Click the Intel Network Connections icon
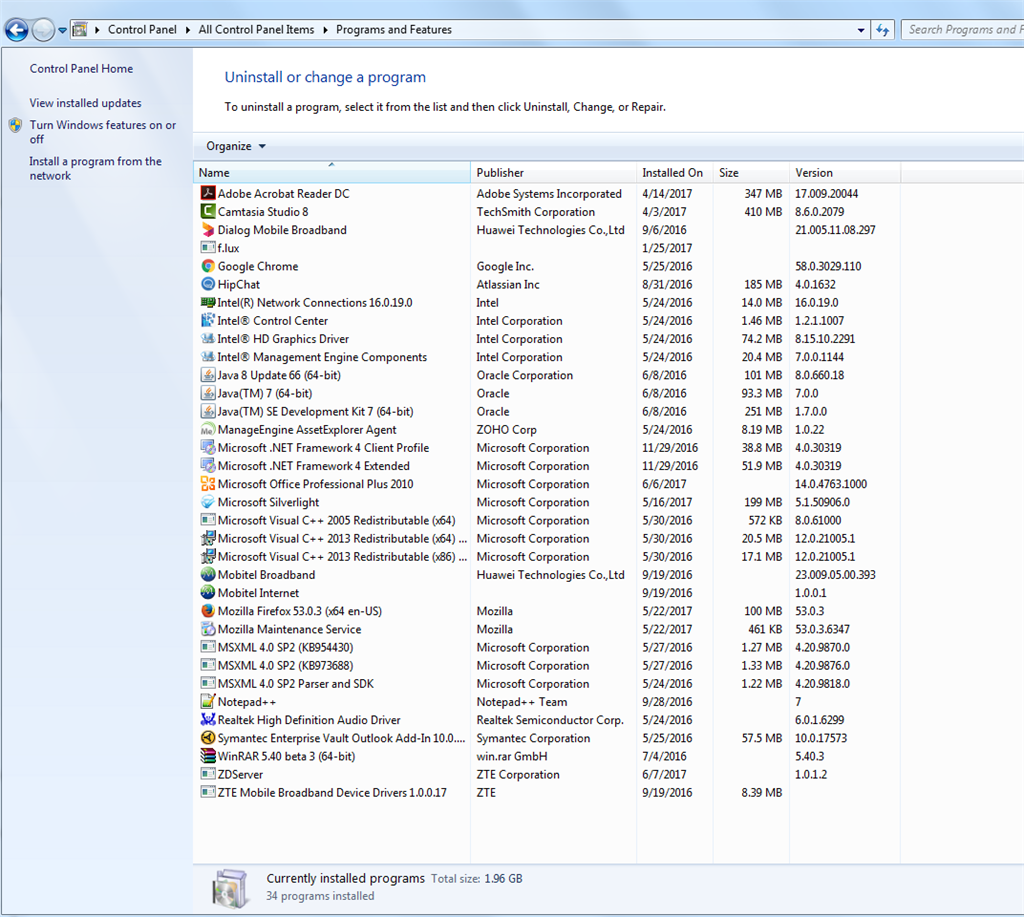1024x917 pixels. [x=208, y=302]
